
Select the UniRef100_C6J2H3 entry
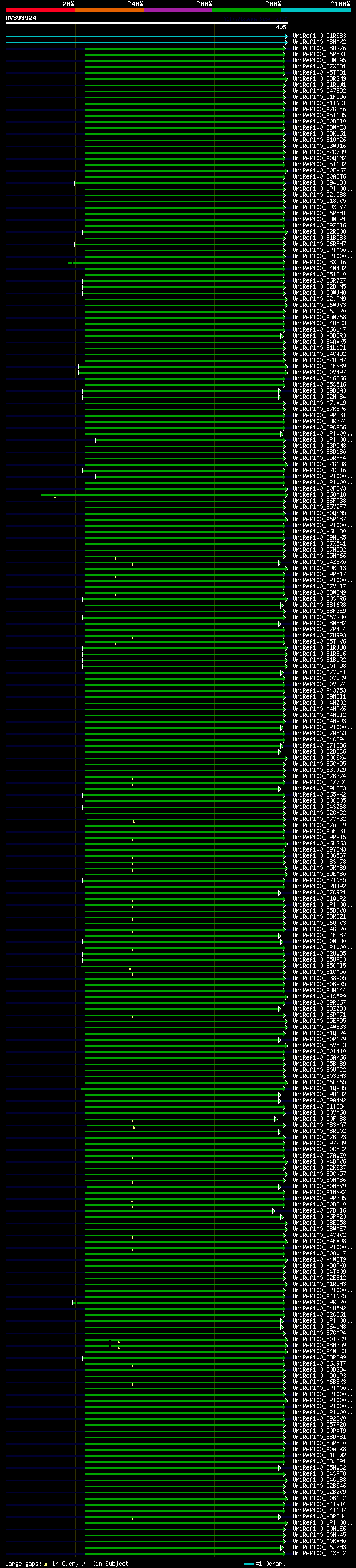point(319,1547)
